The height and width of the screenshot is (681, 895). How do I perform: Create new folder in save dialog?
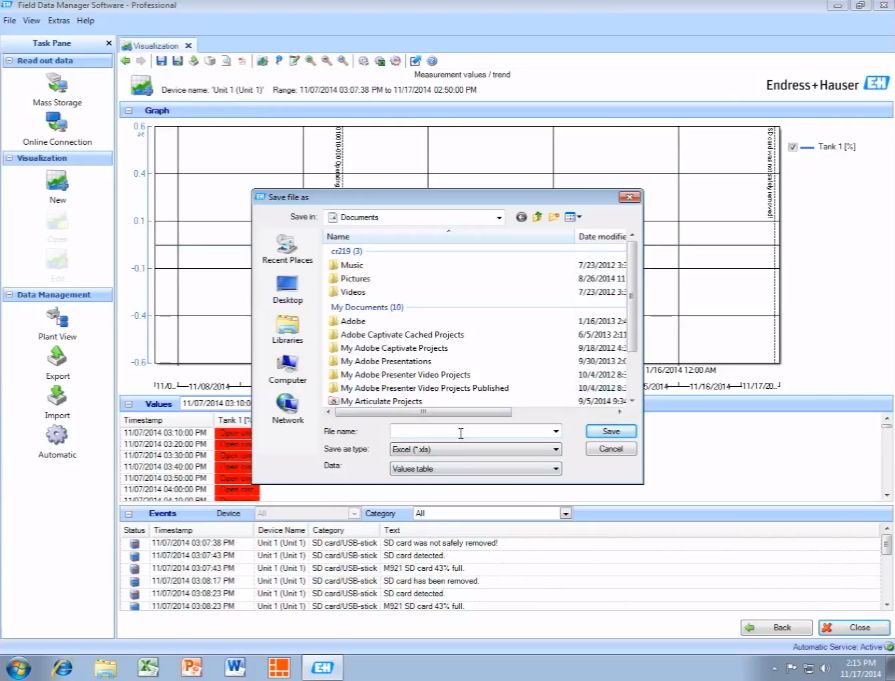click(x=553, y=217)
